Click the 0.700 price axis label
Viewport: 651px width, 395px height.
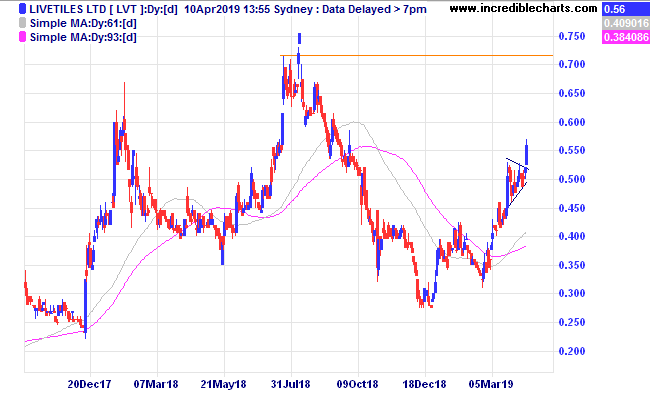[x=572, y=64]
